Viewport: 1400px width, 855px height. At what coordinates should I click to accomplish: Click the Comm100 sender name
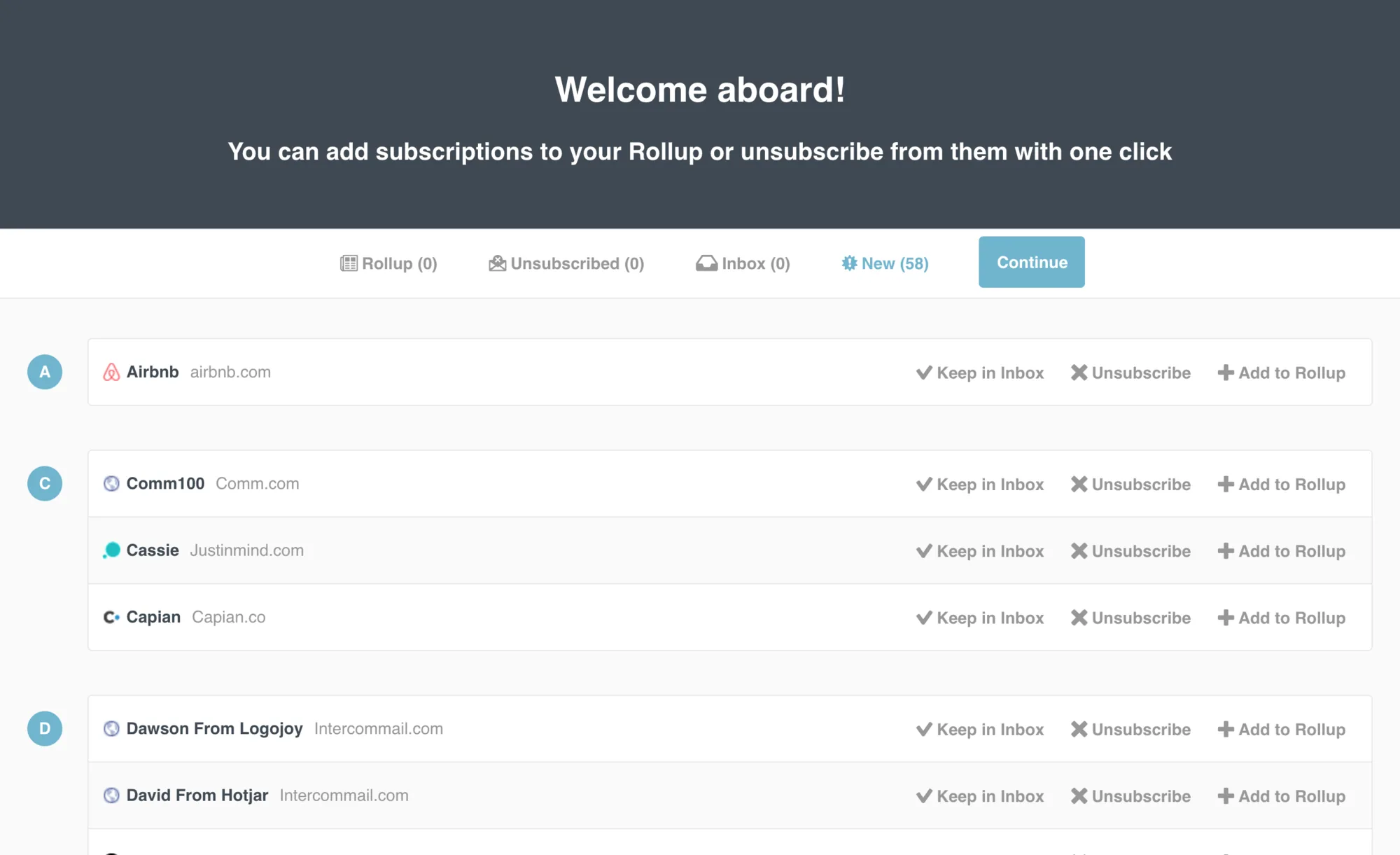point(165,483)
